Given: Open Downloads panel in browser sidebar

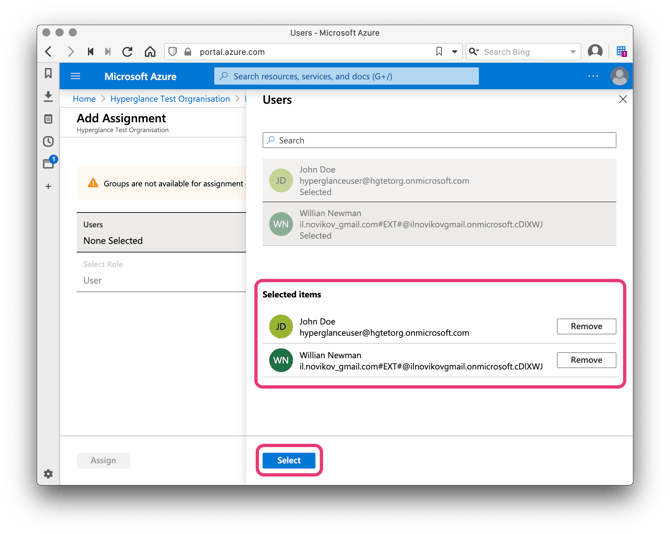Looking at the screenshot, I should pos(48,97).
